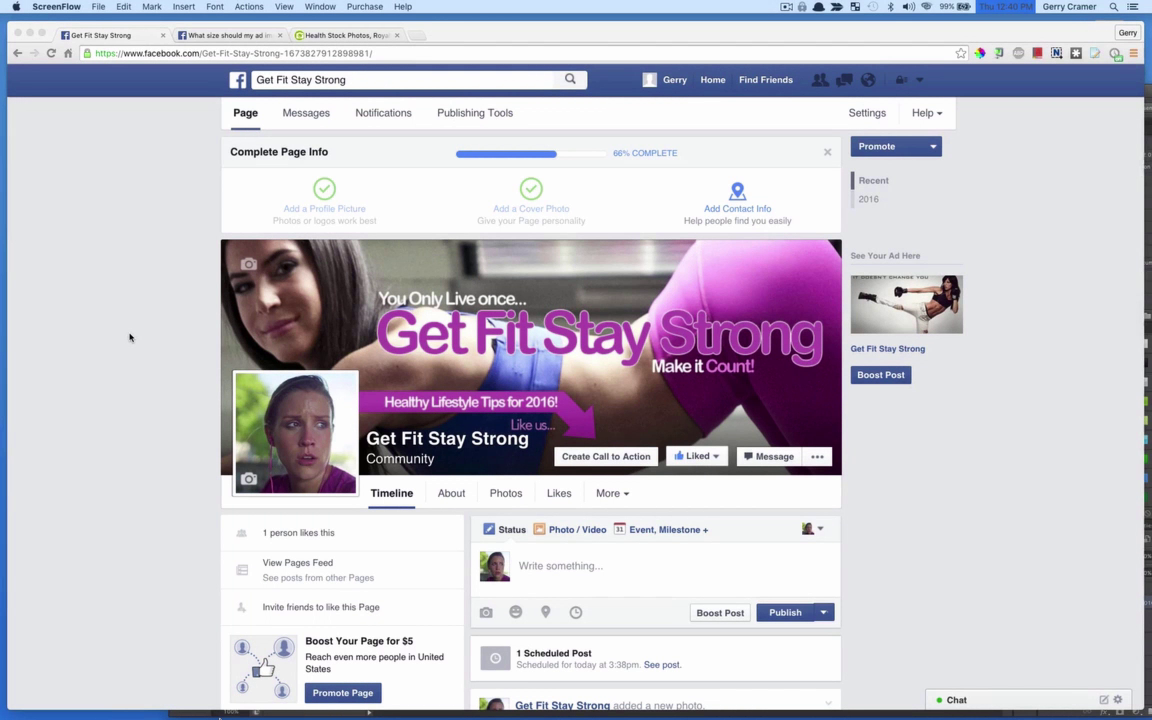Close the Complete Page Info panel
The height and width of the screenshot is (720, 1152).
click(x=827, y=152)
